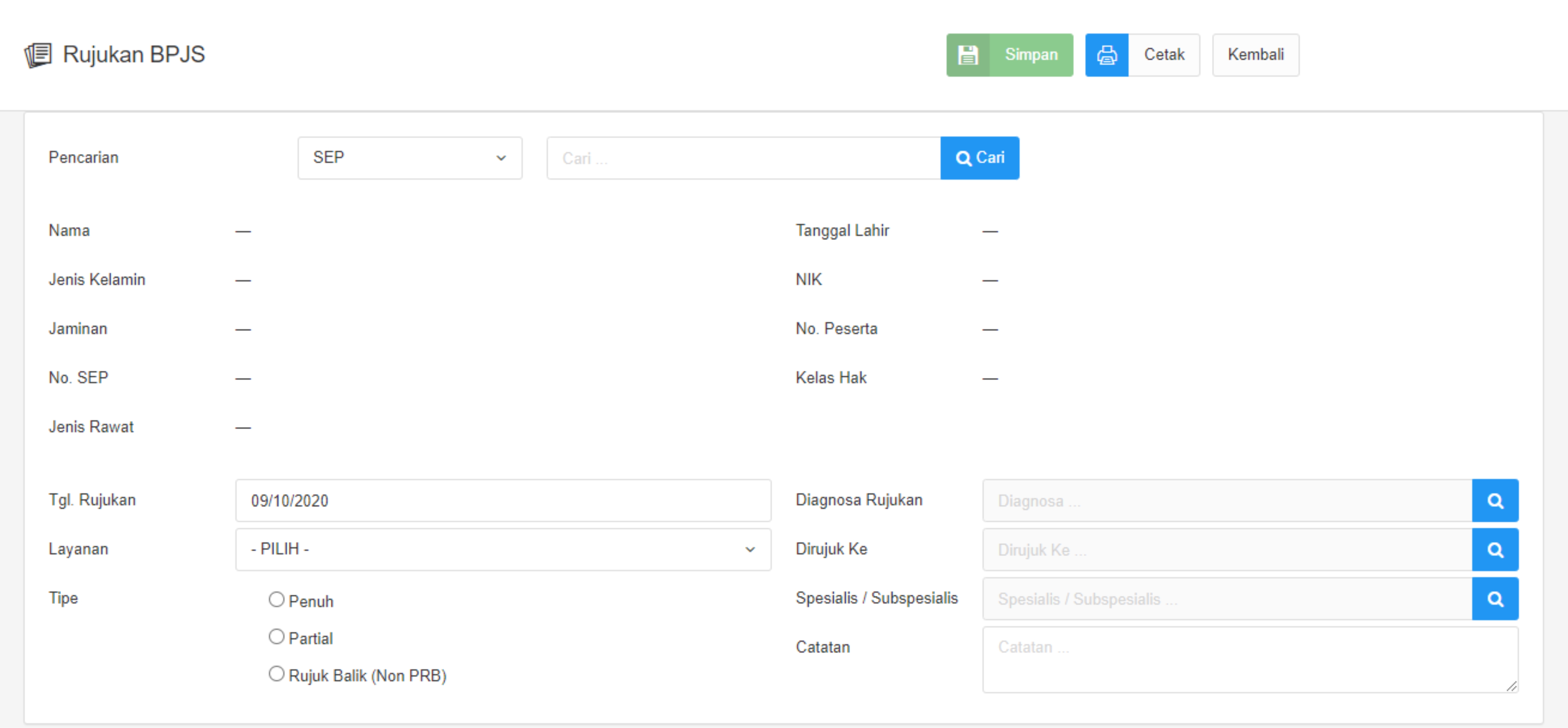Open the SEP search type dropdown

tap(409, 158)
